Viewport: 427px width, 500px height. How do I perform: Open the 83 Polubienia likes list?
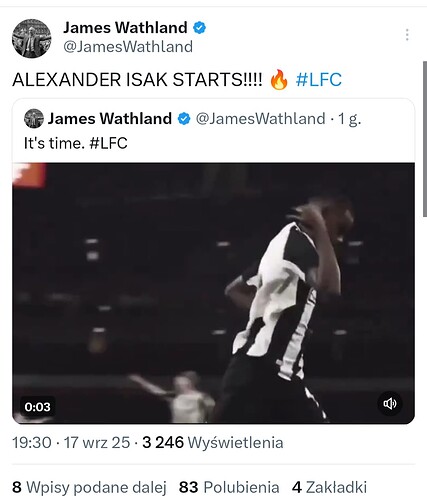[x=229, y=487]
